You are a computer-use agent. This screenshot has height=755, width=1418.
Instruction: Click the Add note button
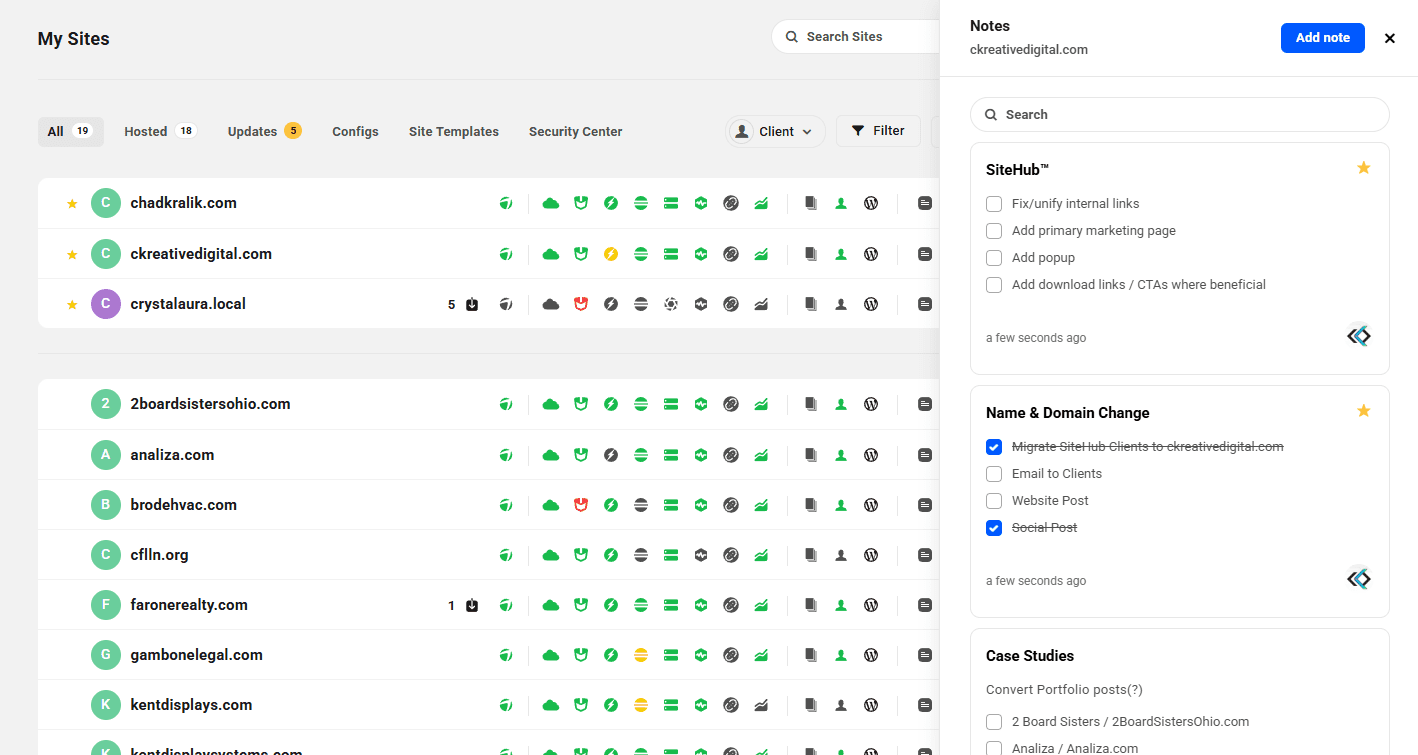point(1322,38)
